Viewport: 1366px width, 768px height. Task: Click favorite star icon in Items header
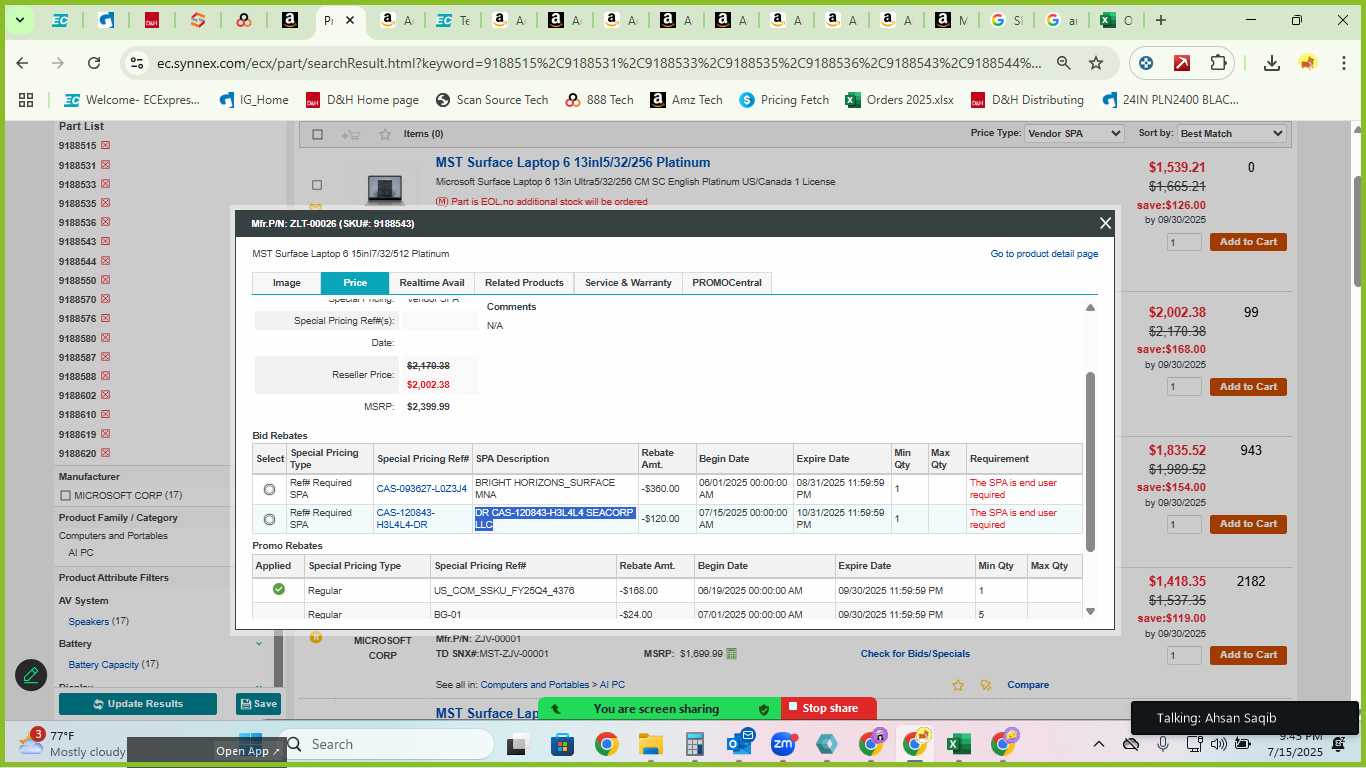tap(385, 134)
